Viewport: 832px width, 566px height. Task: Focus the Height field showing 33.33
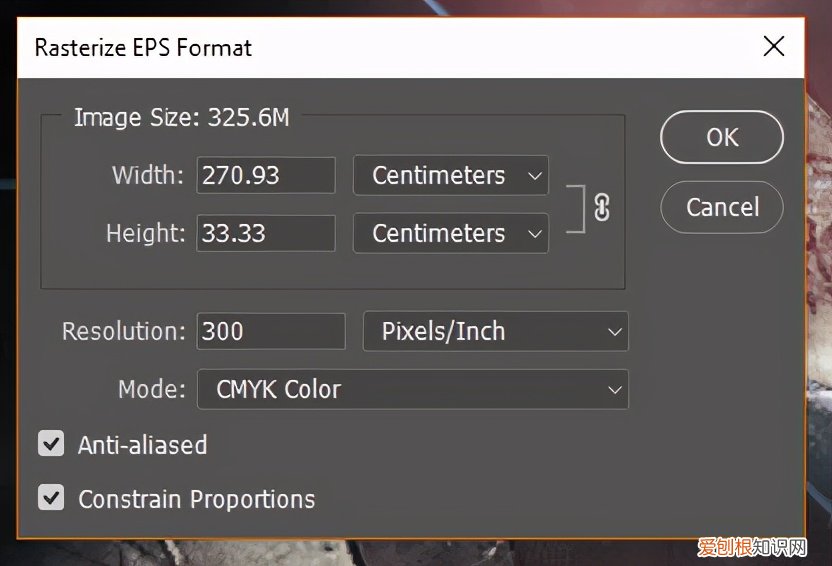(265, 233)
